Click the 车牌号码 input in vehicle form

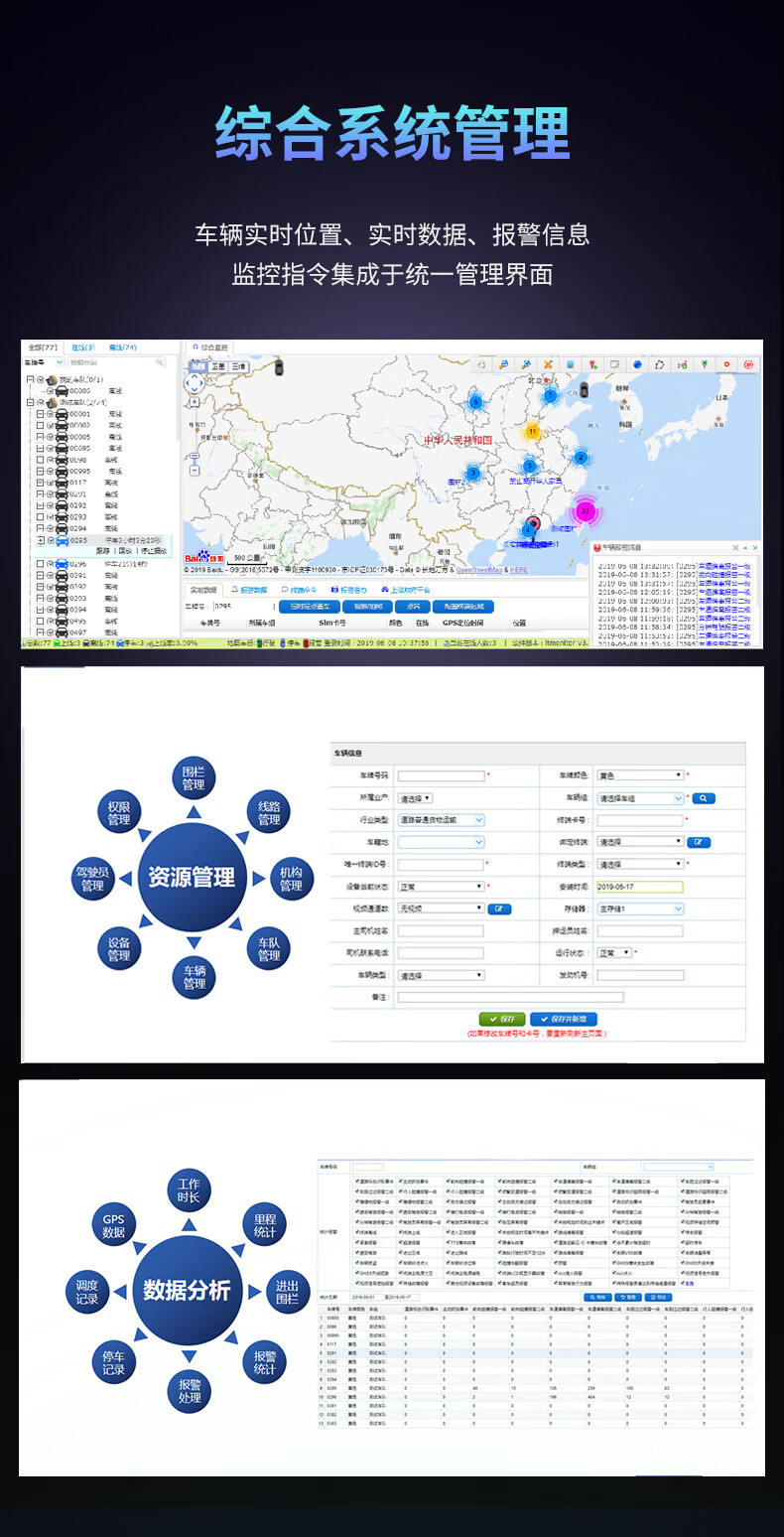441,775
